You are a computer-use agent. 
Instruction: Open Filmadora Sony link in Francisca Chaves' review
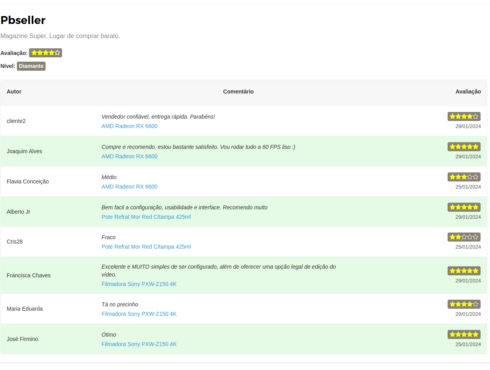point(139,284)
